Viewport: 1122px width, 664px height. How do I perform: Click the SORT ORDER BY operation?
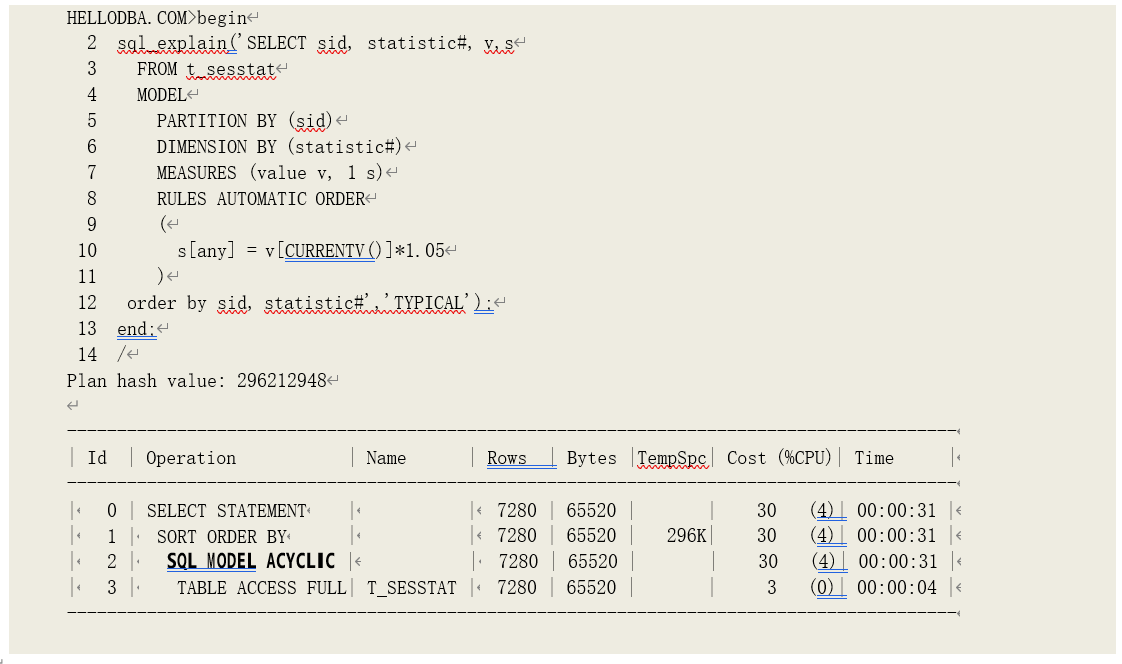[221, 537]
